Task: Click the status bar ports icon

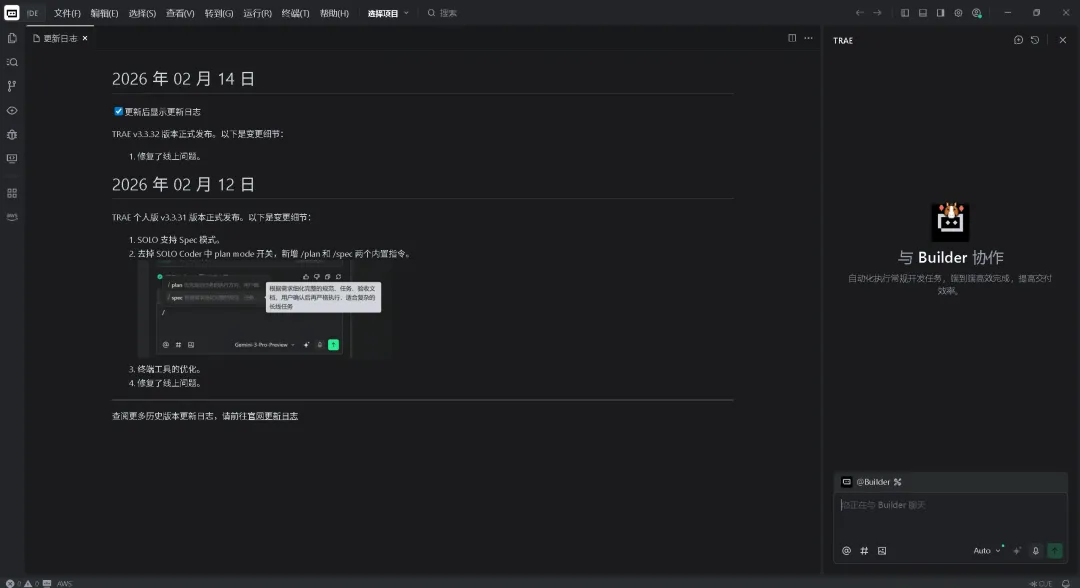Action: (x=47, y=583)
